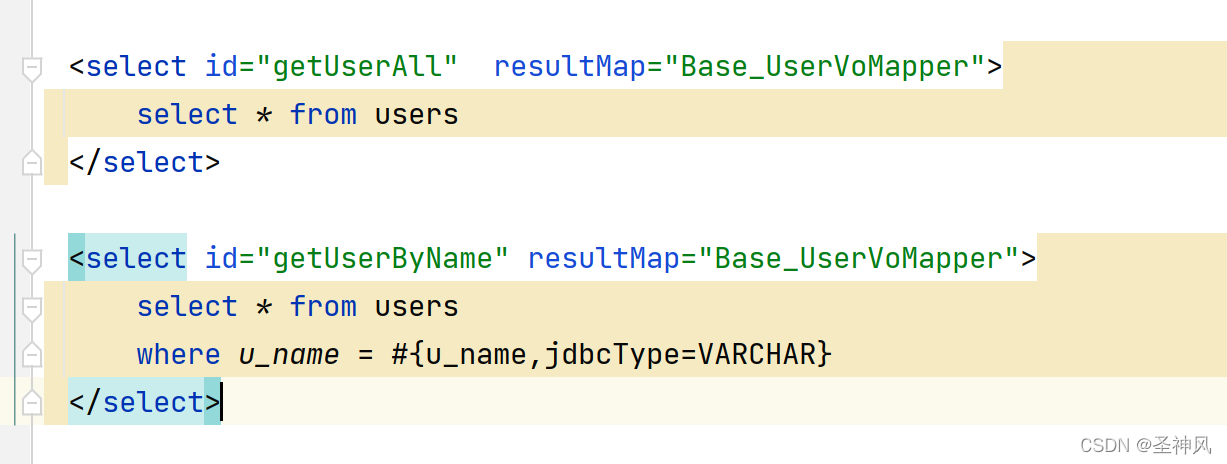Click fold end marker beside last </select>
Image resolution: width=1227 pixels, height=464 pixels.
tap(32, 402)
